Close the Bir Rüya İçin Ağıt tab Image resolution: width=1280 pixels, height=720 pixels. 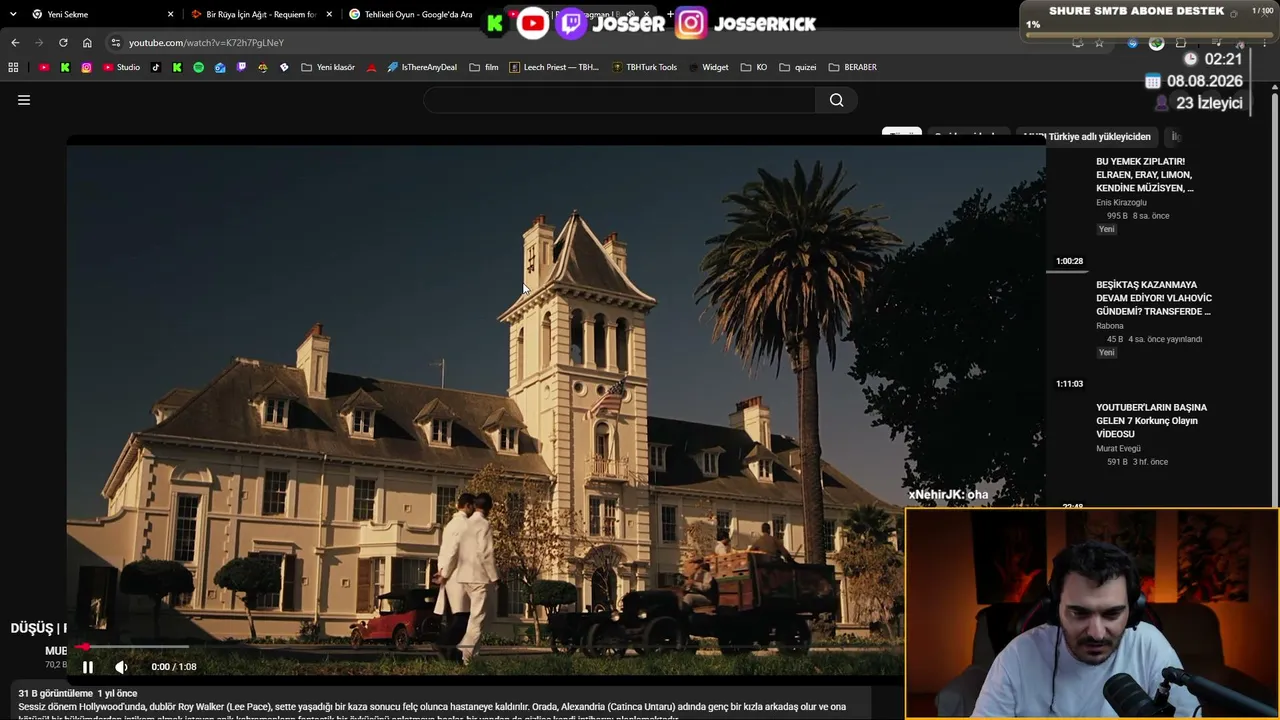pyautogui.click(x=329, y=15)
